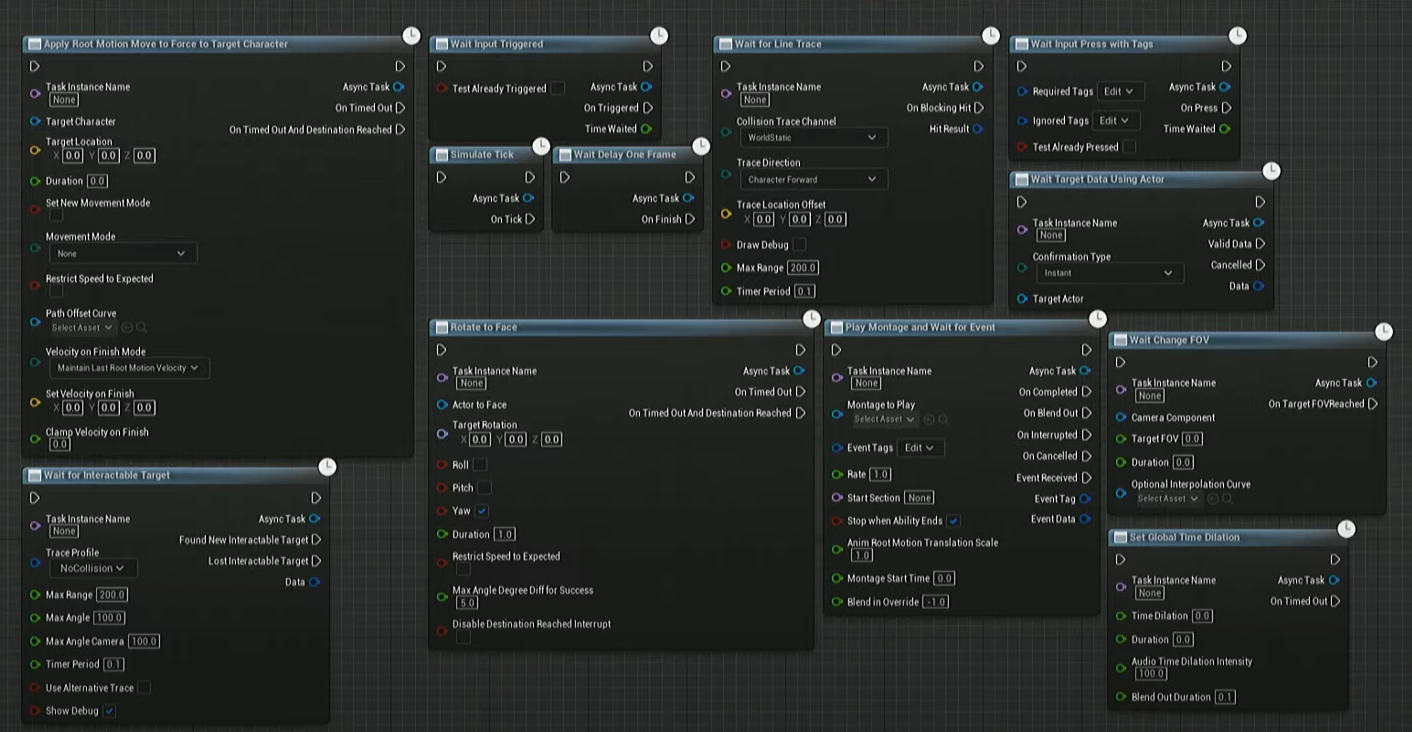Click the Event Received exec pin
The image size is (1412, 732).
coord(1086,478)
